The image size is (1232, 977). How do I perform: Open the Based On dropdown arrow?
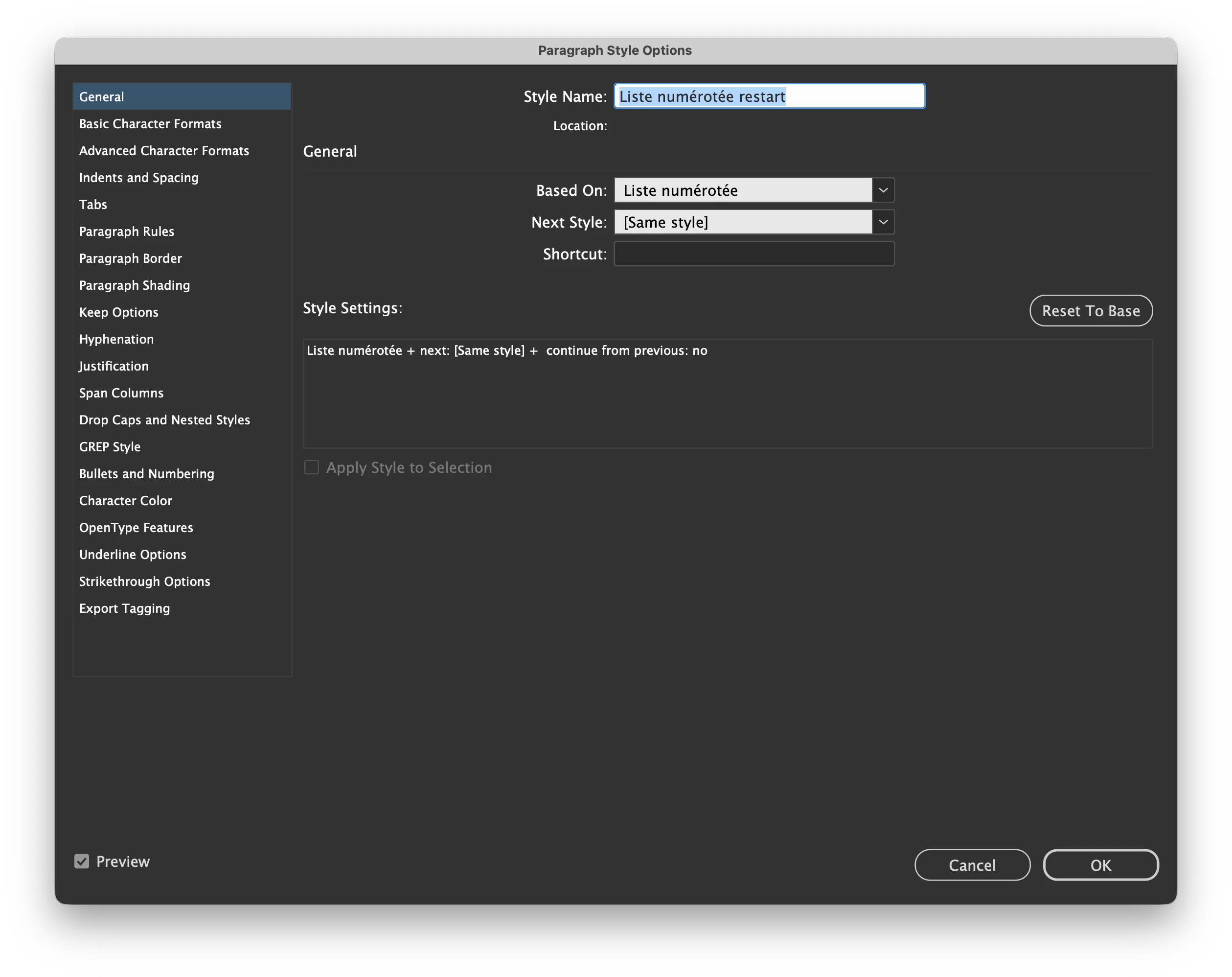pyautogui.click(x=883, y=190)
